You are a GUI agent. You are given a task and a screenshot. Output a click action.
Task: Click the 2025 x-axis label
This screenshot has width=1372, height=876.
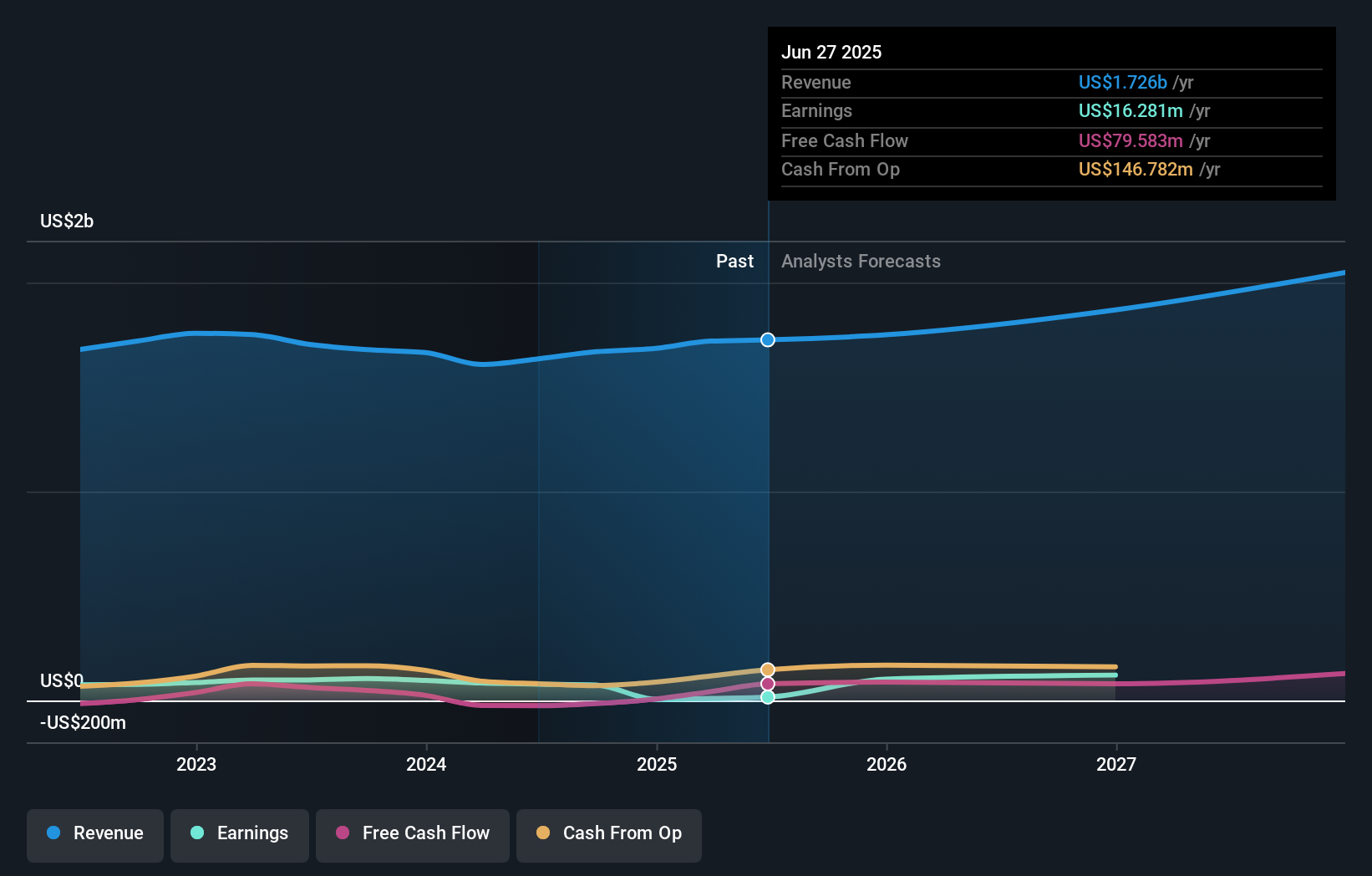[657, 764]
